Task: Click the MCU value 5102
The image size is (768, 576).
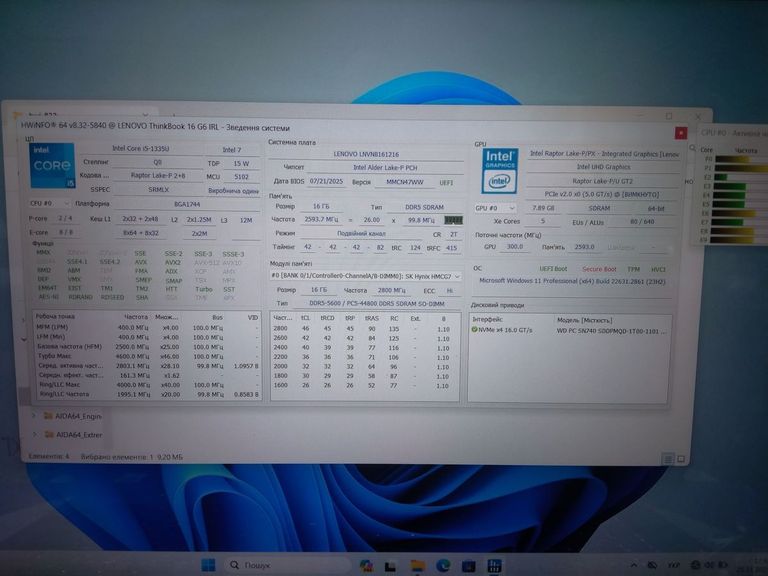Action: pos(241,177)
